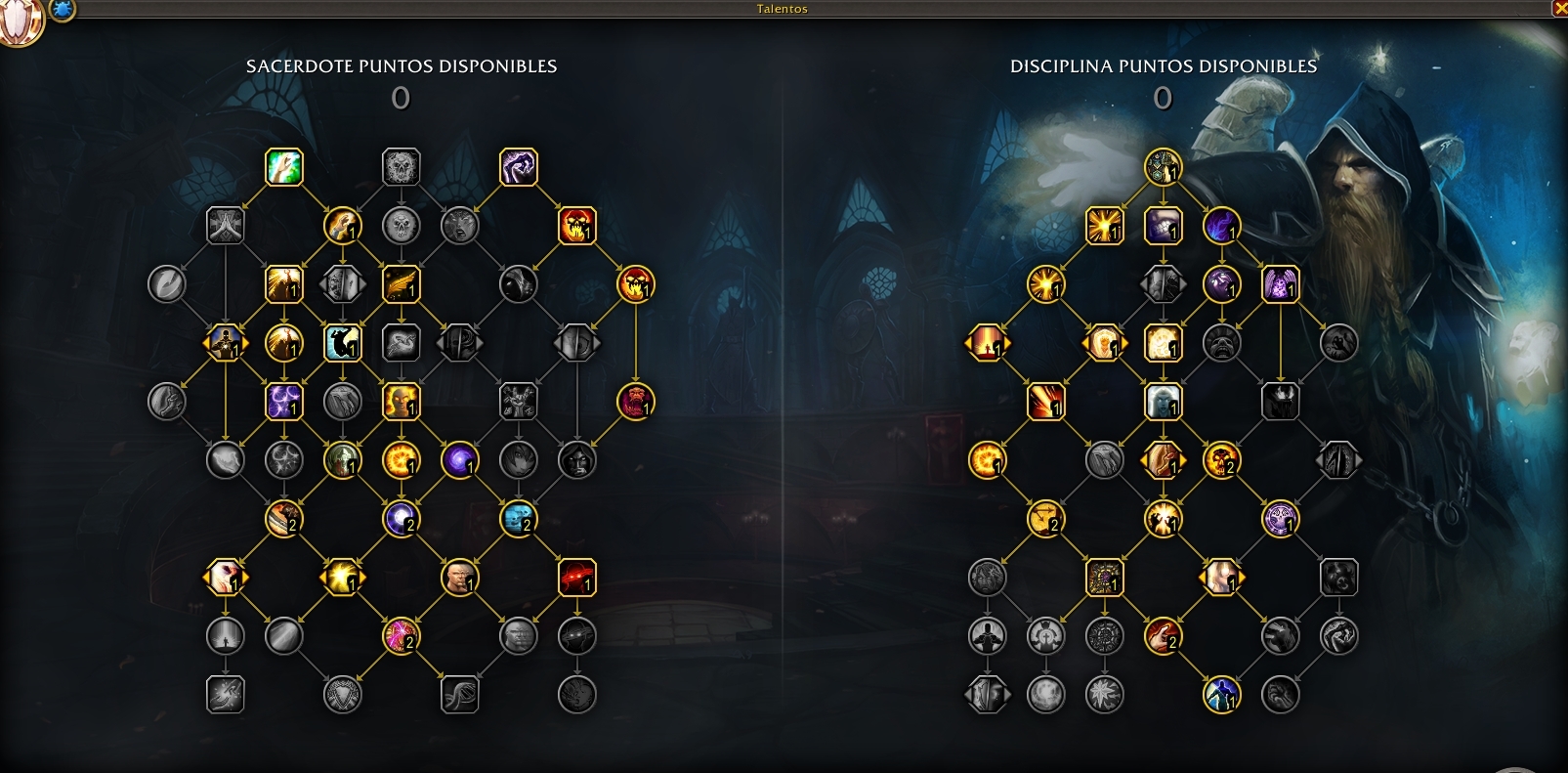The height and width of the screenshot is (773, 1568).
Task: Select the pink magenta swirl talent
Action: pos(402,636)
